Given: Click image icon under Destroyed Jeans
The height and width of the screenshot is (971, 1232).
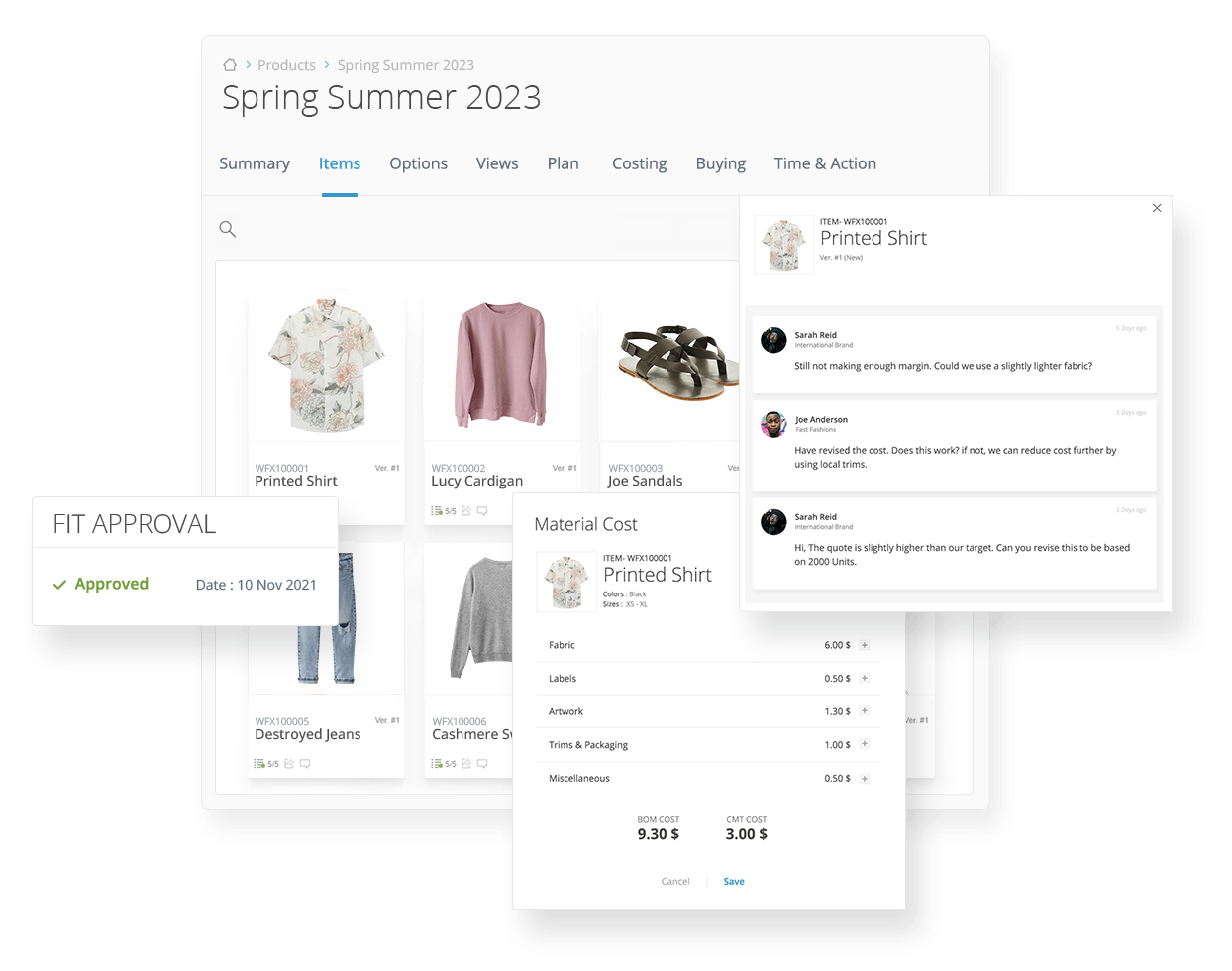Looking at the screenshot, I should tap(289, 764).
